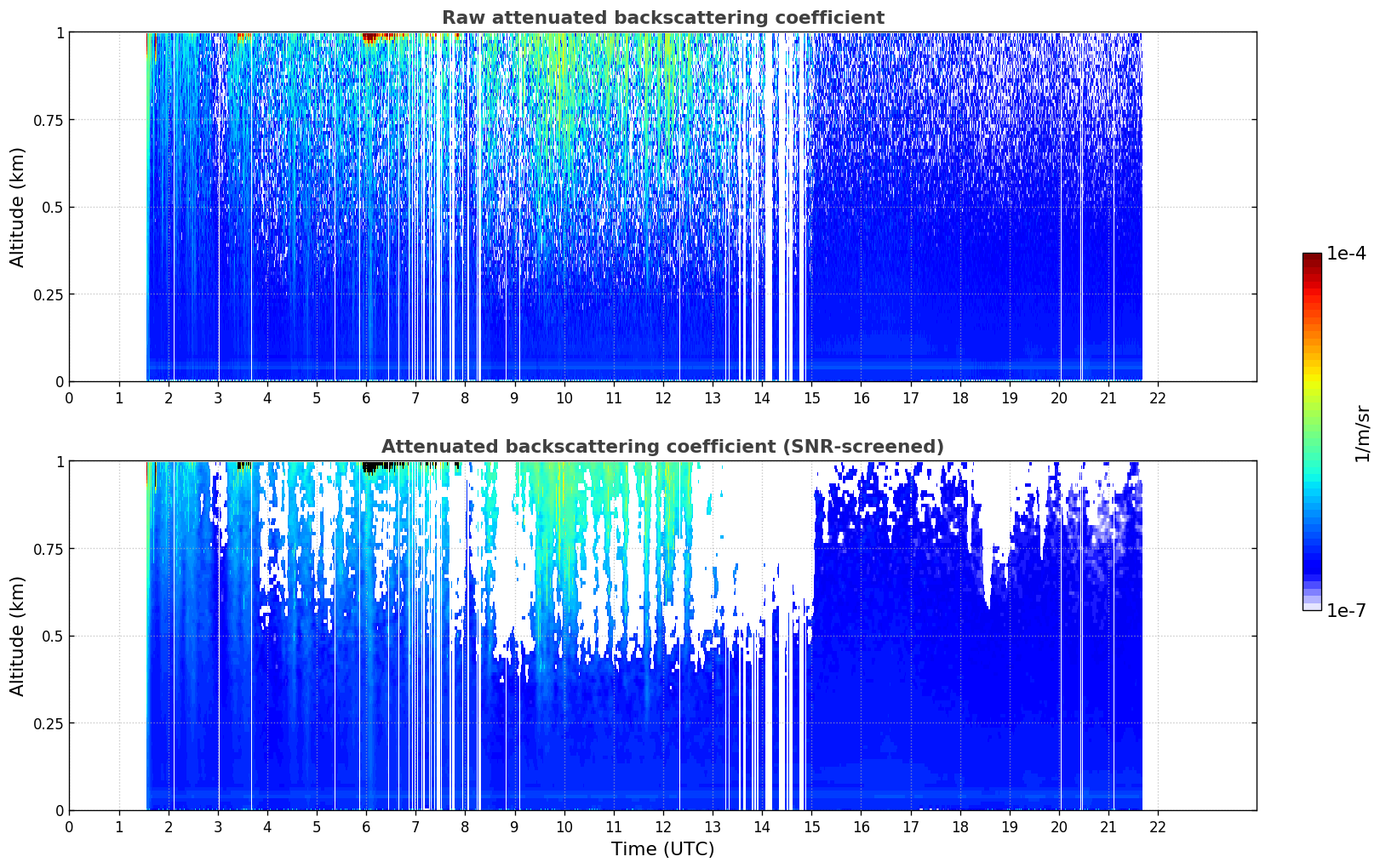
Task: Click the "Time (UTC)" x-axis label
Action: 662,848
